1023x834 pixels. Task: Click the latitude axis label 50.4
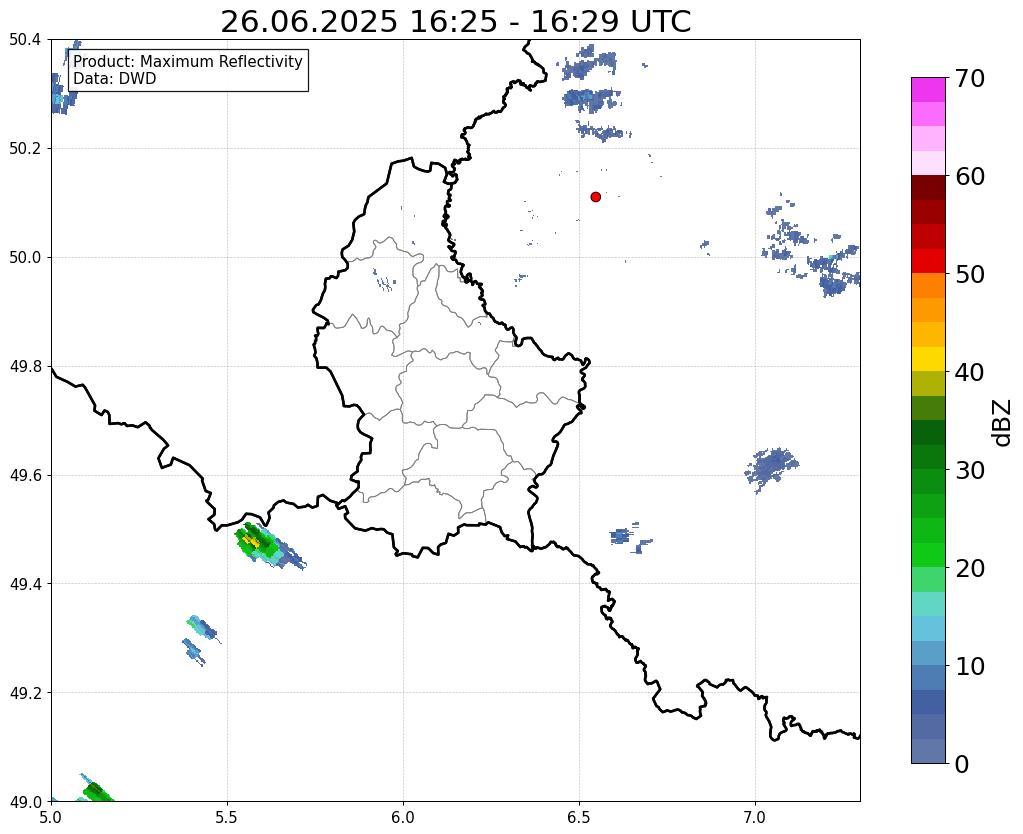(x=25, y=40)
